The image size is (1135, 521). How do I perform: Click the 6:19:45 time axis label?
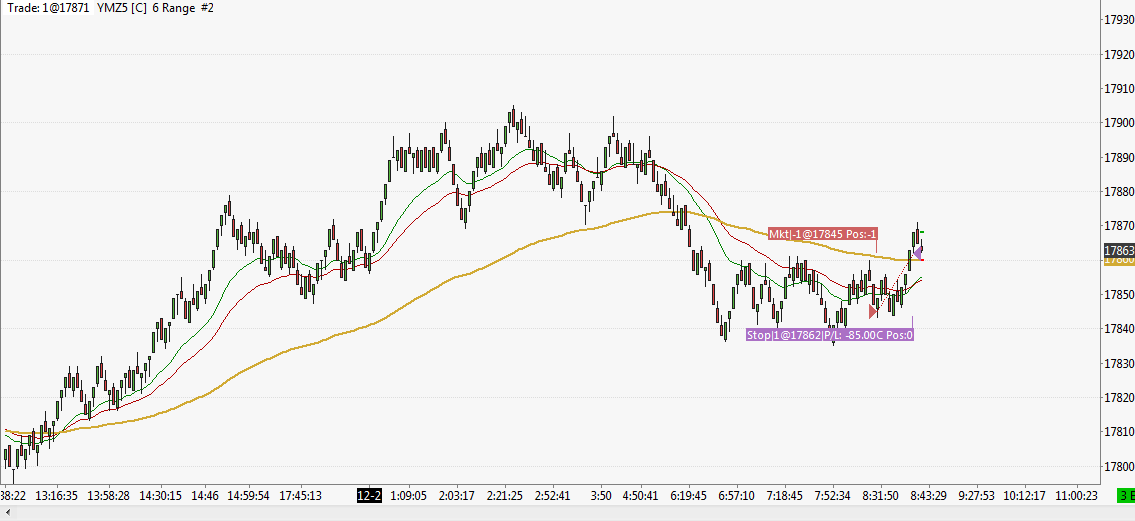(688, 496)
